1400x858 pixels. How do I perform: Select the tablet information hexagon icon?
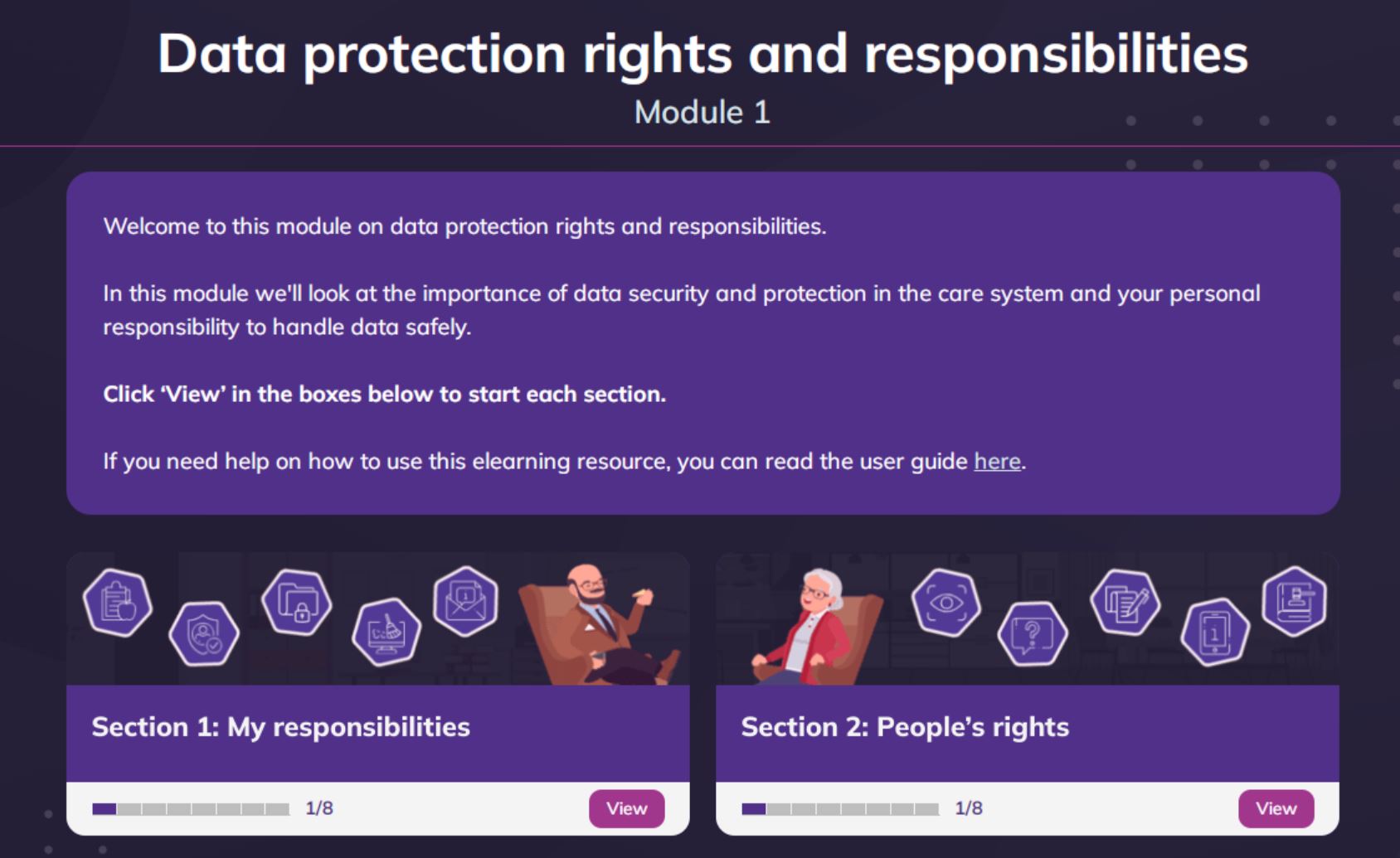[x=1215, y=633]
